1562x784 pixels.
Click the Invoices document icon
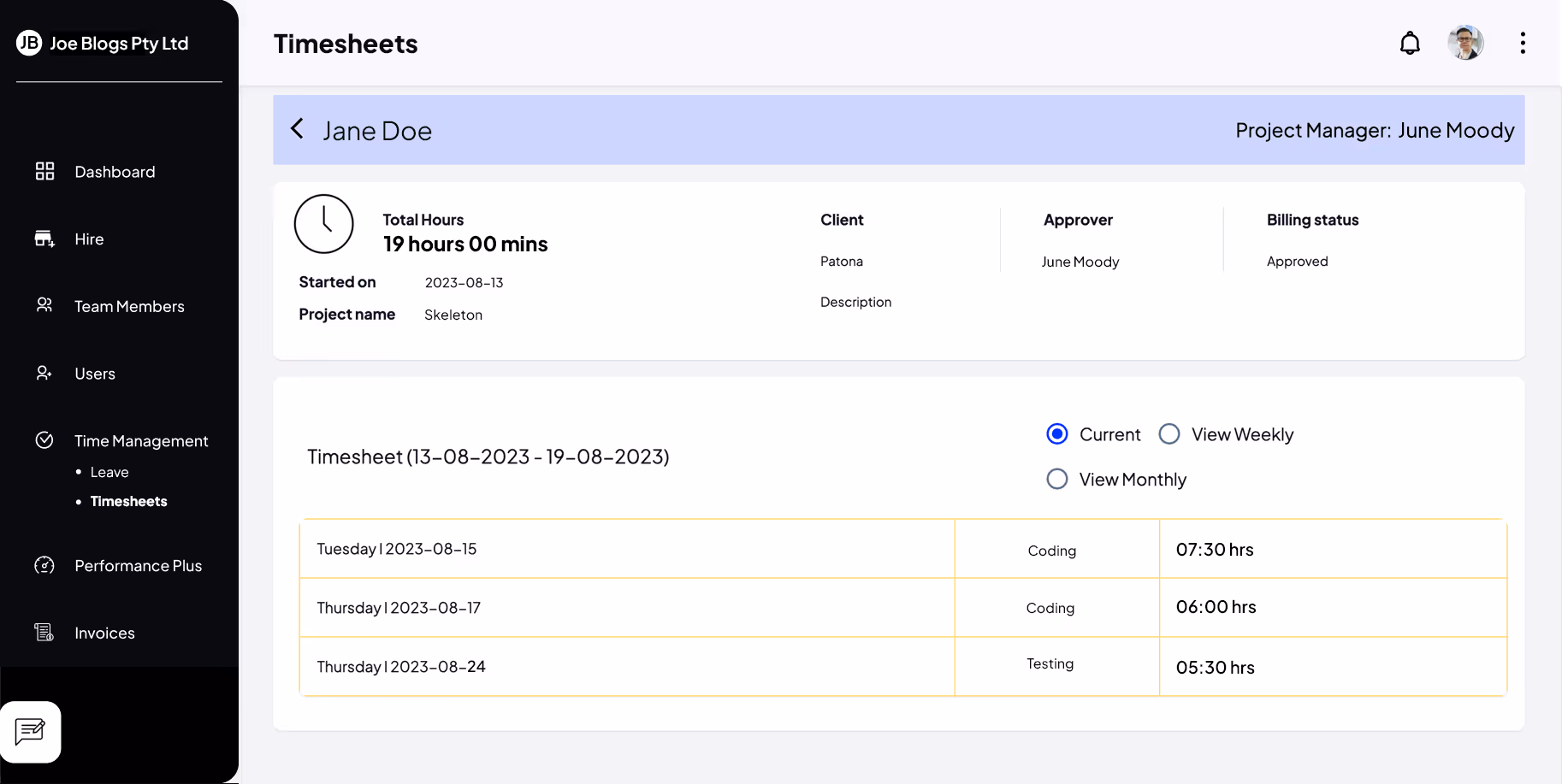(44, 633)
